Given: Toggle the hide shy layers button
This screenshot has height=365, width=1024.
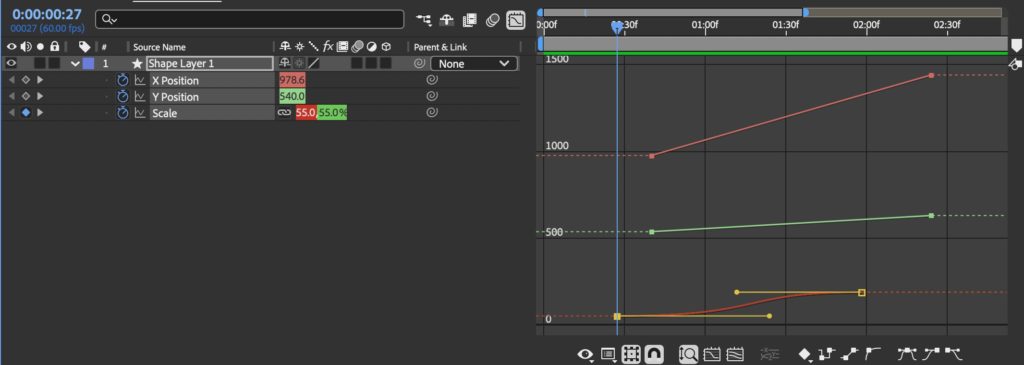Looking at the screenshot, I should (447, 20).
